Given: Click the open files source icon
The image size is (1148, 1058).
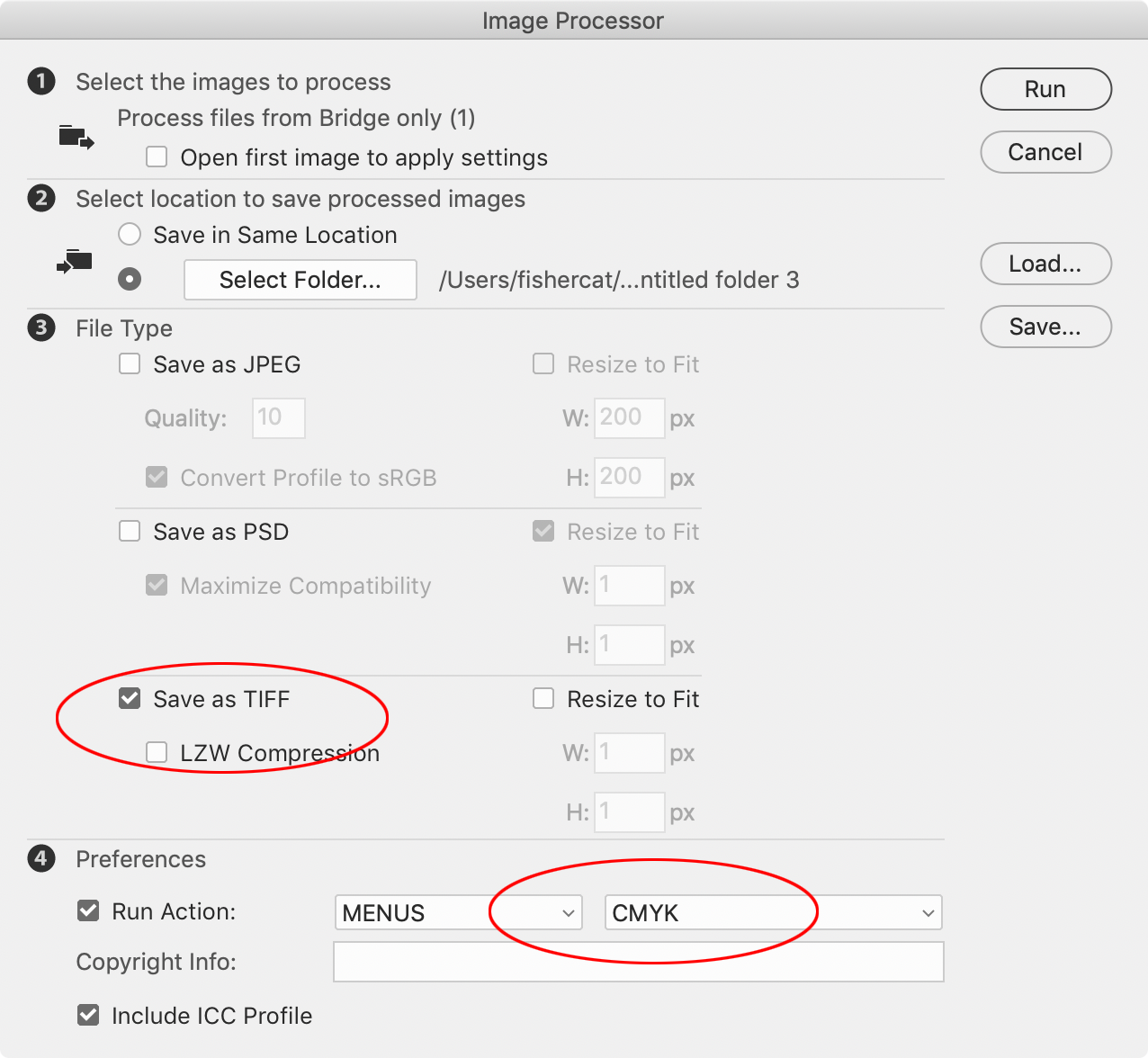Looking at the screenshot, I should (x=76, y=137).
